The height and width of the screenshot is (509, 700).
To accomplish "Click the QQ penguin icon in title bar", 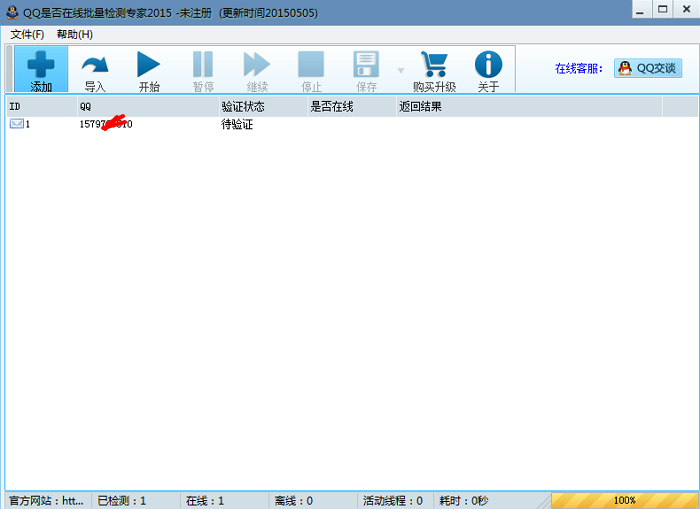I will pyautogui.click(x=12, y=13).
